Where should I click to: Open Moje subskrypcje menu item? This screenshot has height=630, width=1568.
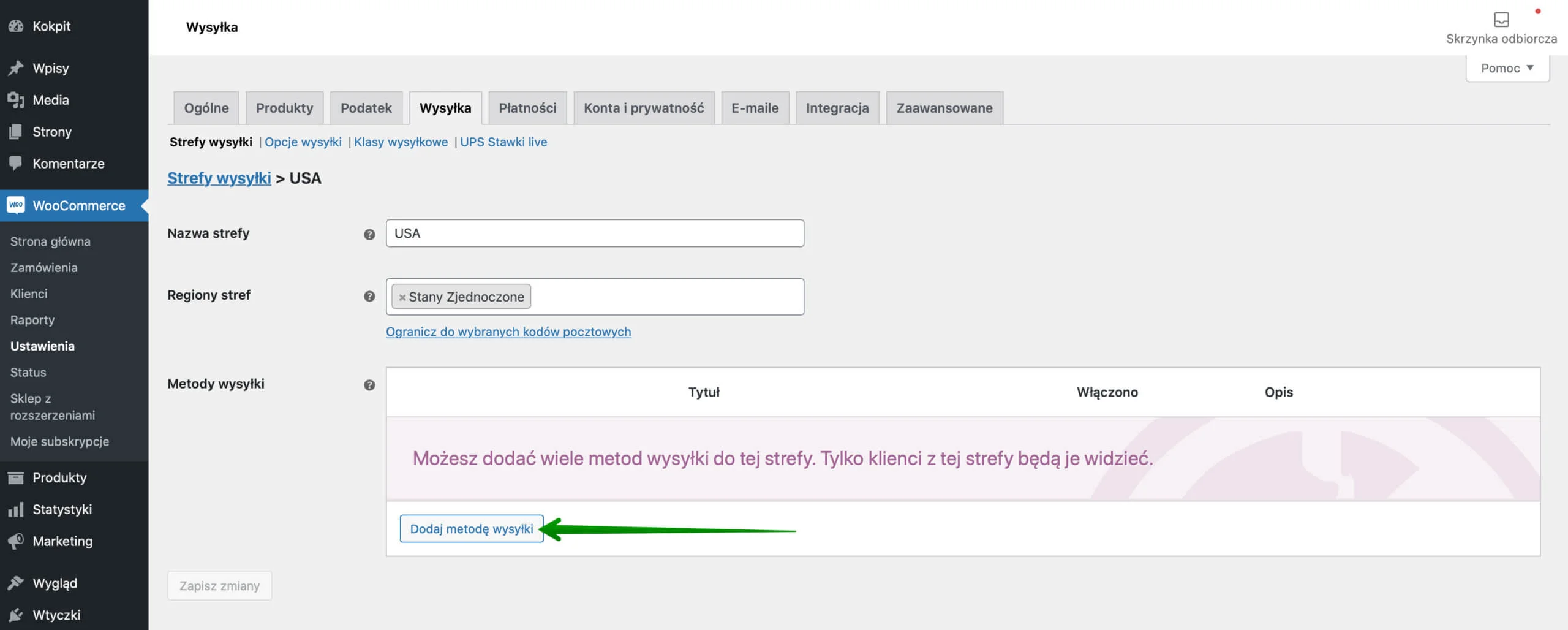59,441
